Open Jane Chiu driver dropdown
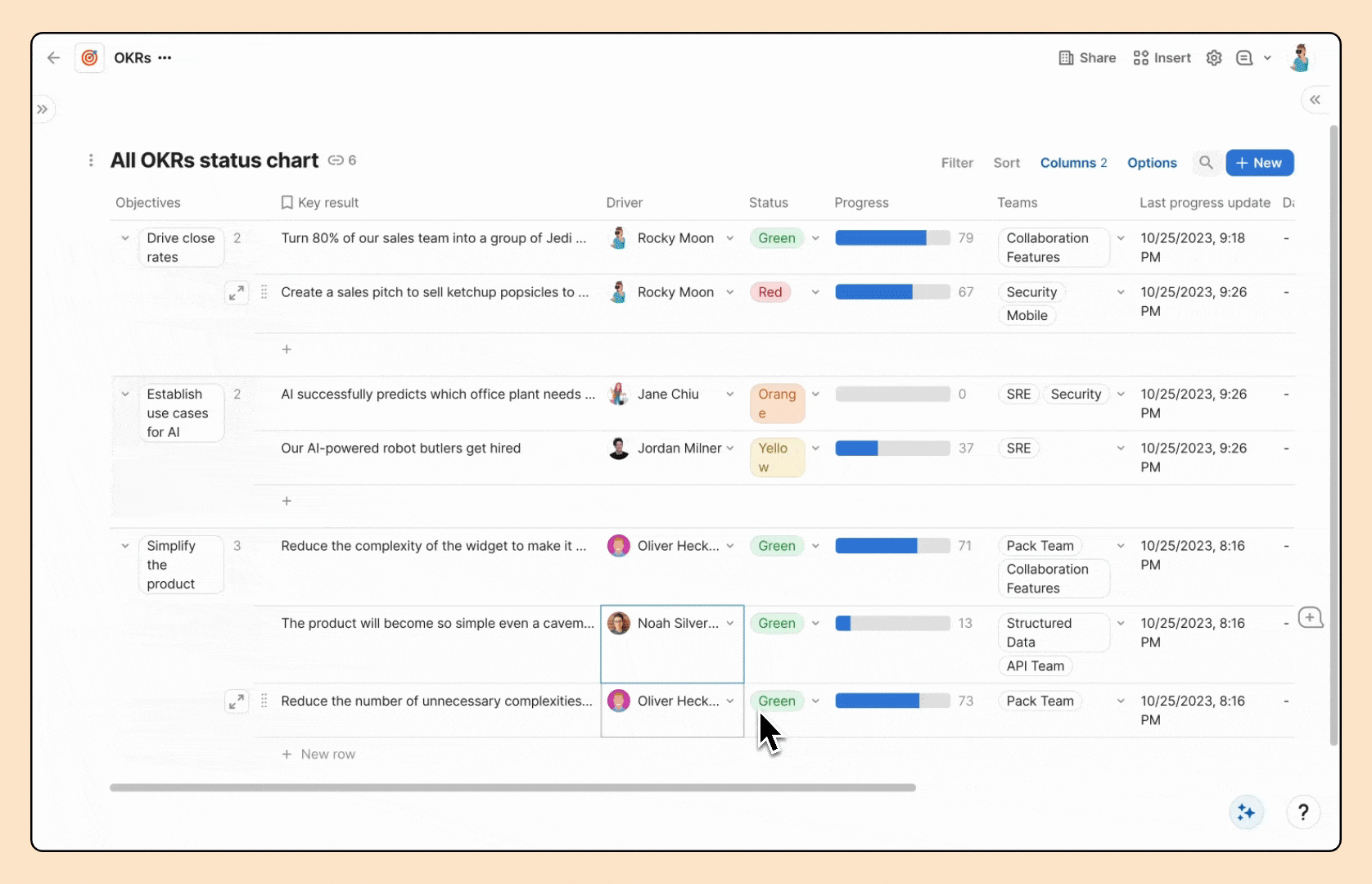This screenshot has height=884, width=1372. tap(729, 395)
